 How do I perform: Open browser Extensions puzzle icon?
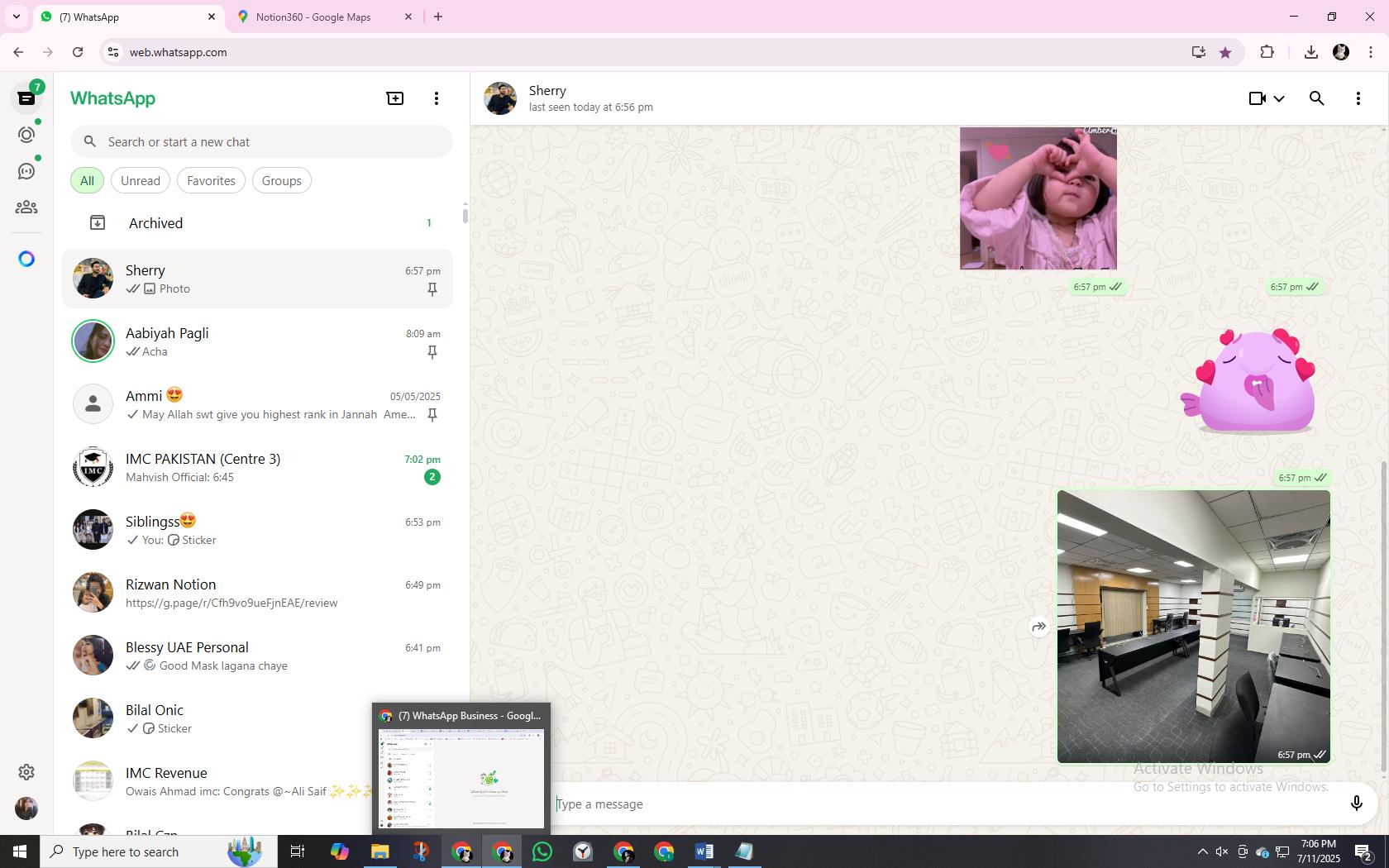1267,52
